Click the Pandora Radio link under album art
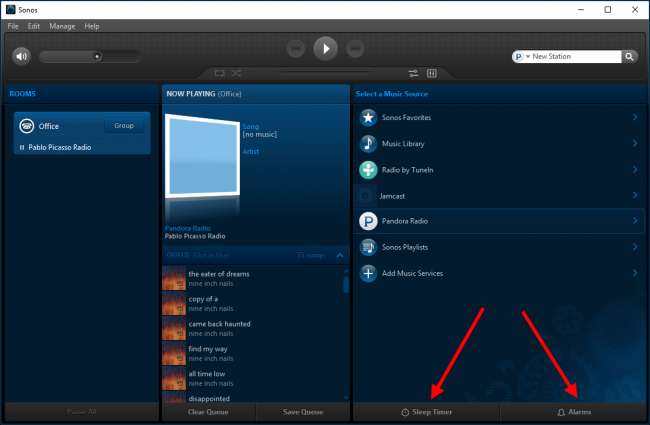The width and height of the screenshot is (650, 425). click(x=187, y=228)
